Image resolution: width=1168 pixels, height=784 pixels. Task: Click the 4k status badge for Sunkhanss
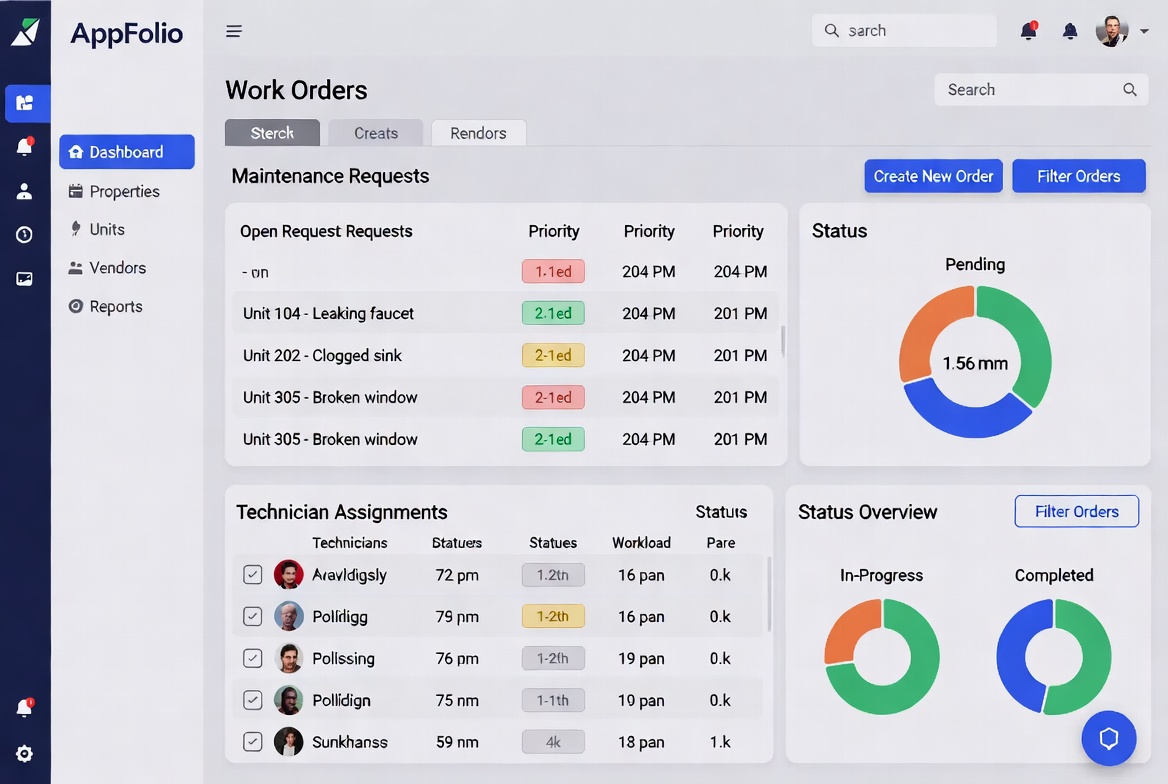click(553, 742)
